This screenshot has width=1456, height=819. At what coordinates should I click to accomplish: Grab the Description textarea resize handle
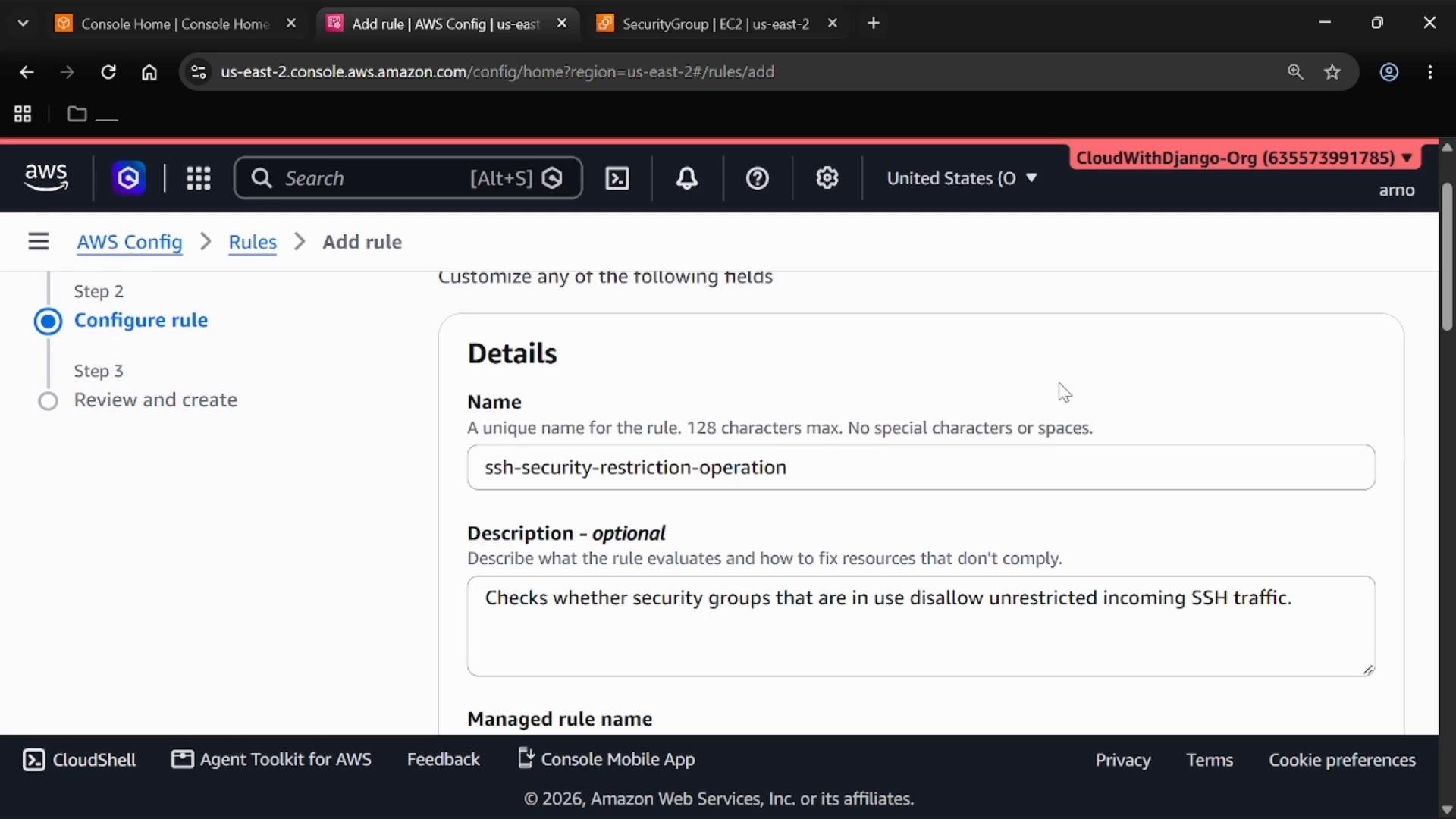tap(1368, 670)
